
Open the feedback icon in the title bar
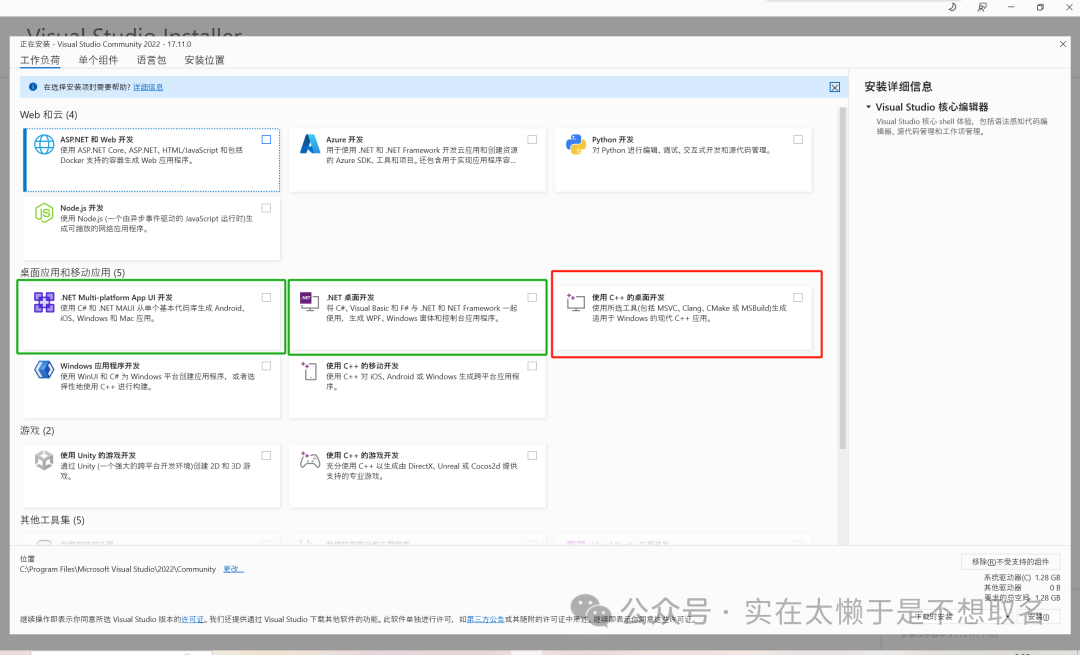pos(982,7)
